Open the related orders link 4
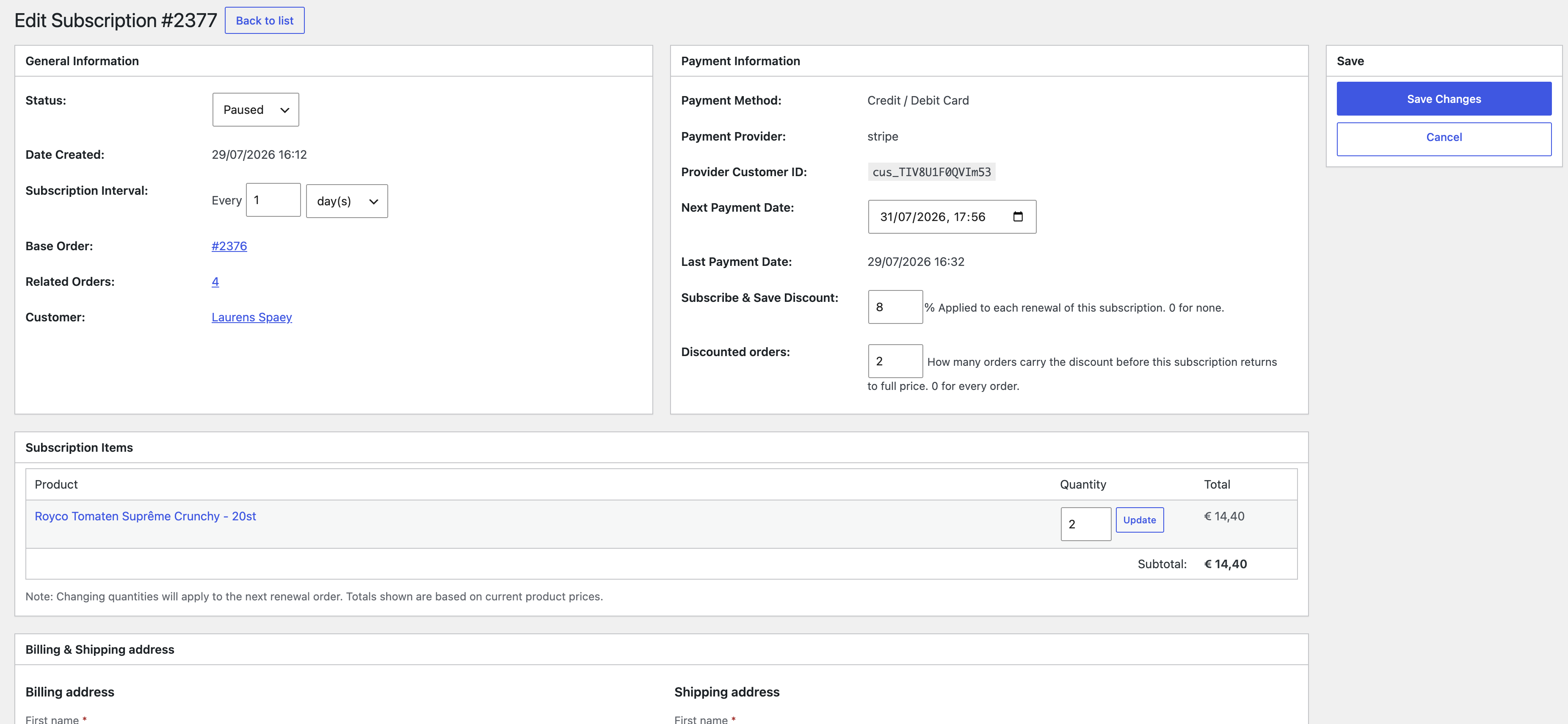 coord(215,281)
